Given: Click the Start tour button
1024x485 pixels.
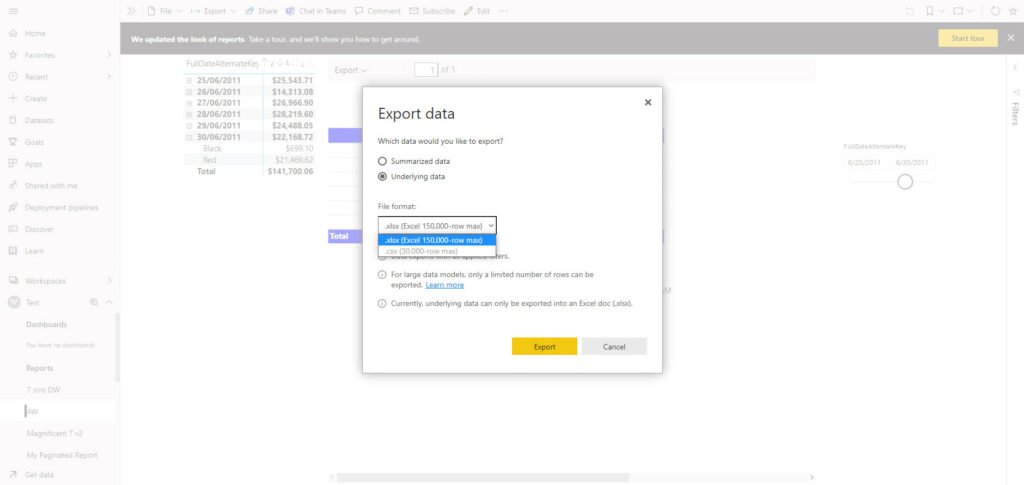Looking at the screenshot, I should (x=968, y=39).
